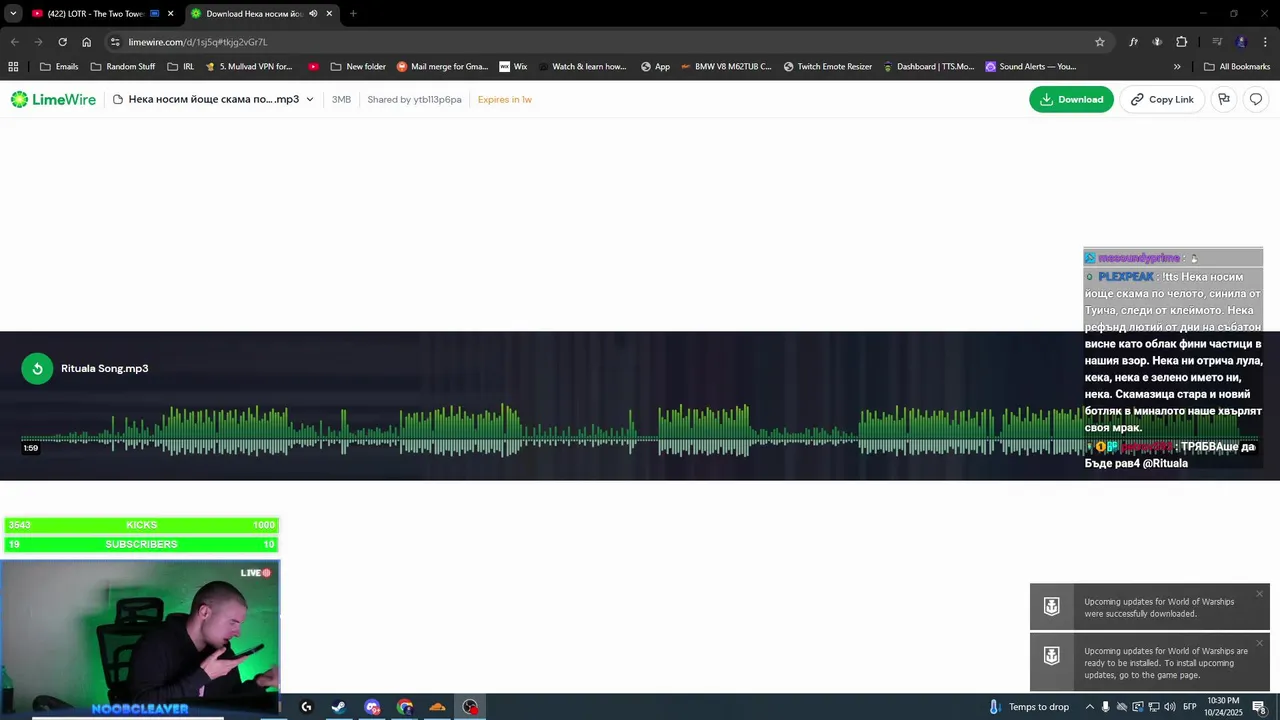
Task: Open the media control icon
Action: click(x=1217, y=42)
